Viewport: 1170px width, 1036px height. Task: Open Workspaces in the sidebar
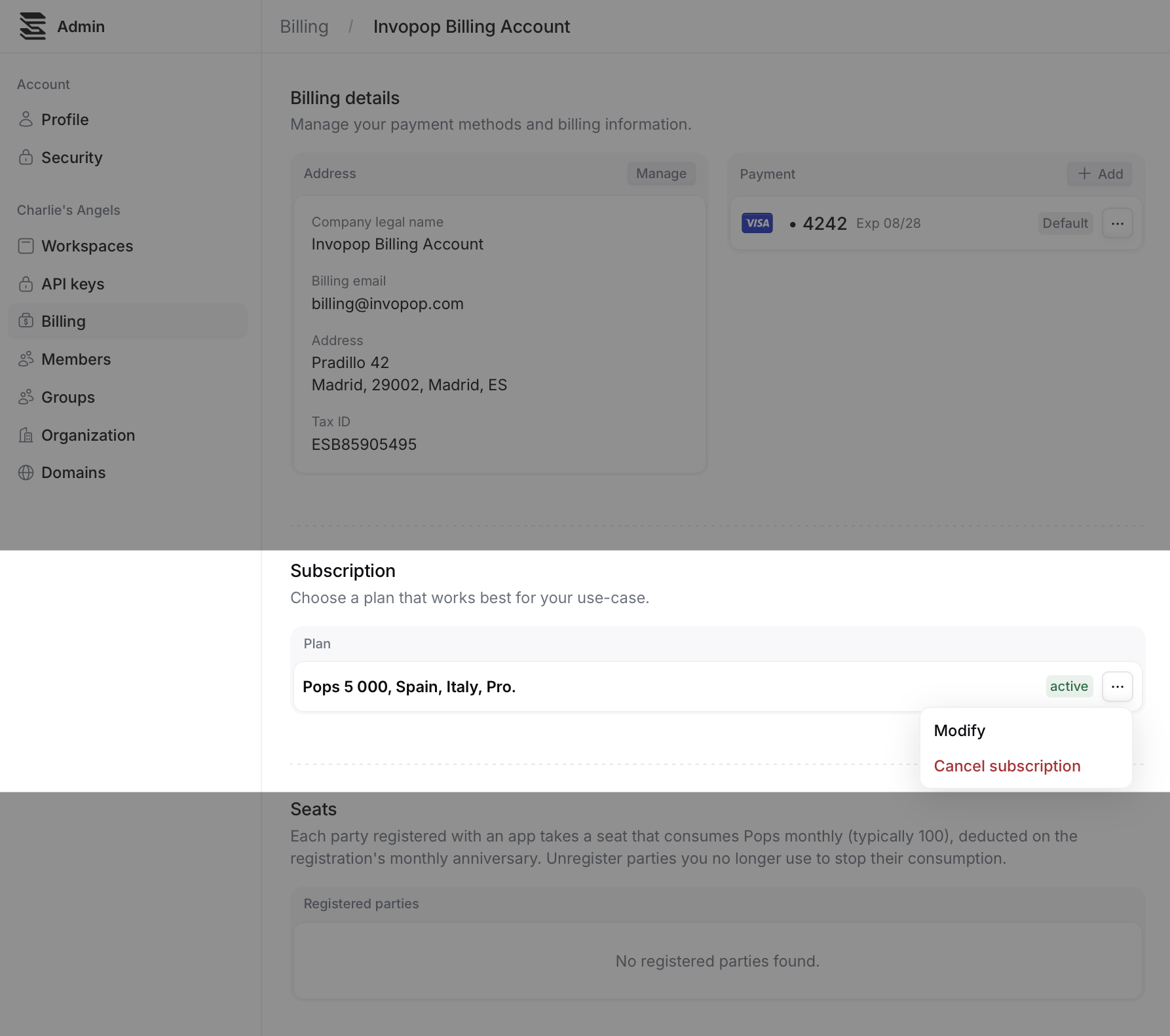point(128,246)
